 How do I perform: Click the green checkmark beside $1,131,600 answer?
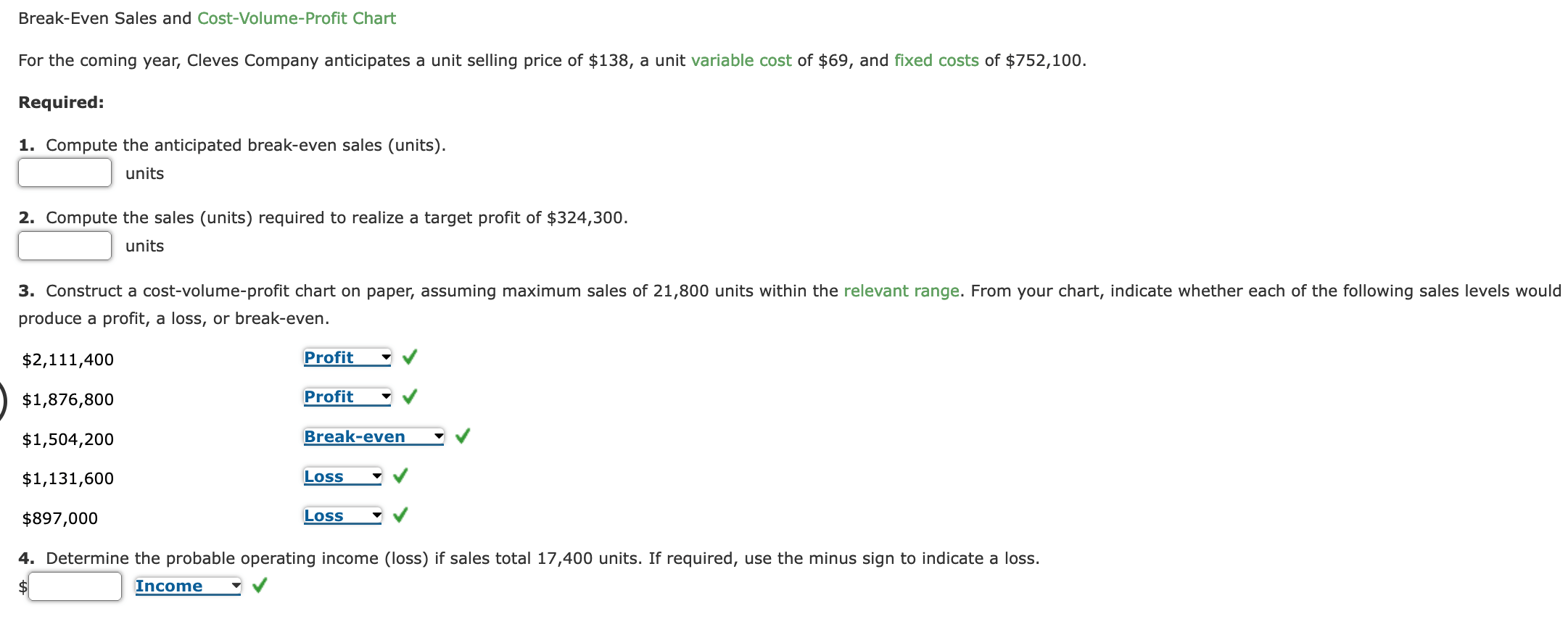tap(400, 475)
